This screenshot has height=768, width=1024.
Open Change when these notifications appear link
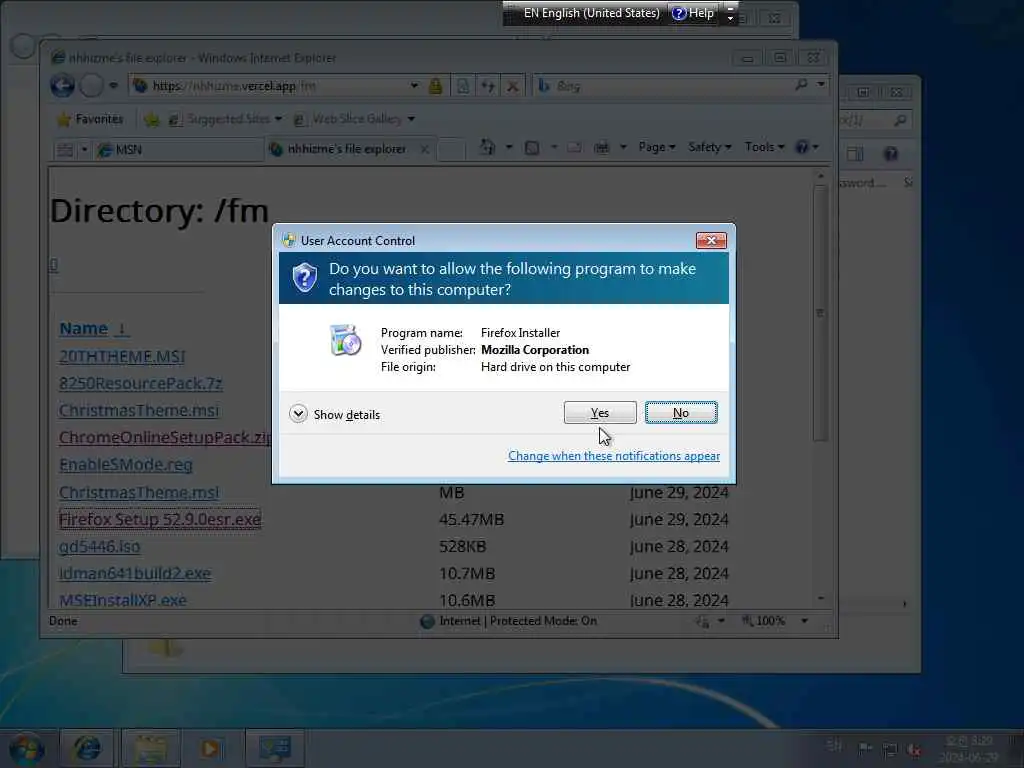(x=614, y=456)
